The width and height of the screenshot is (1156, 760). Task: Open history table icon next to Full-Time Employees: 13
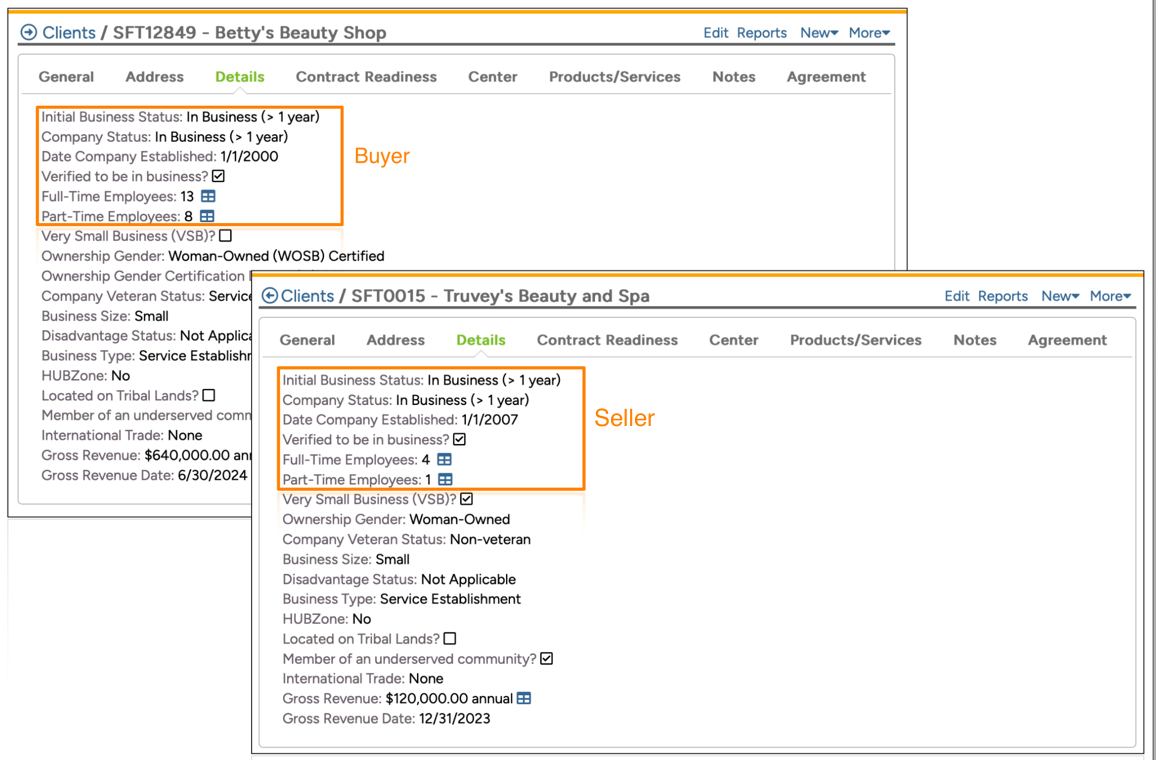pyautogui.click(x=208, y=196)
